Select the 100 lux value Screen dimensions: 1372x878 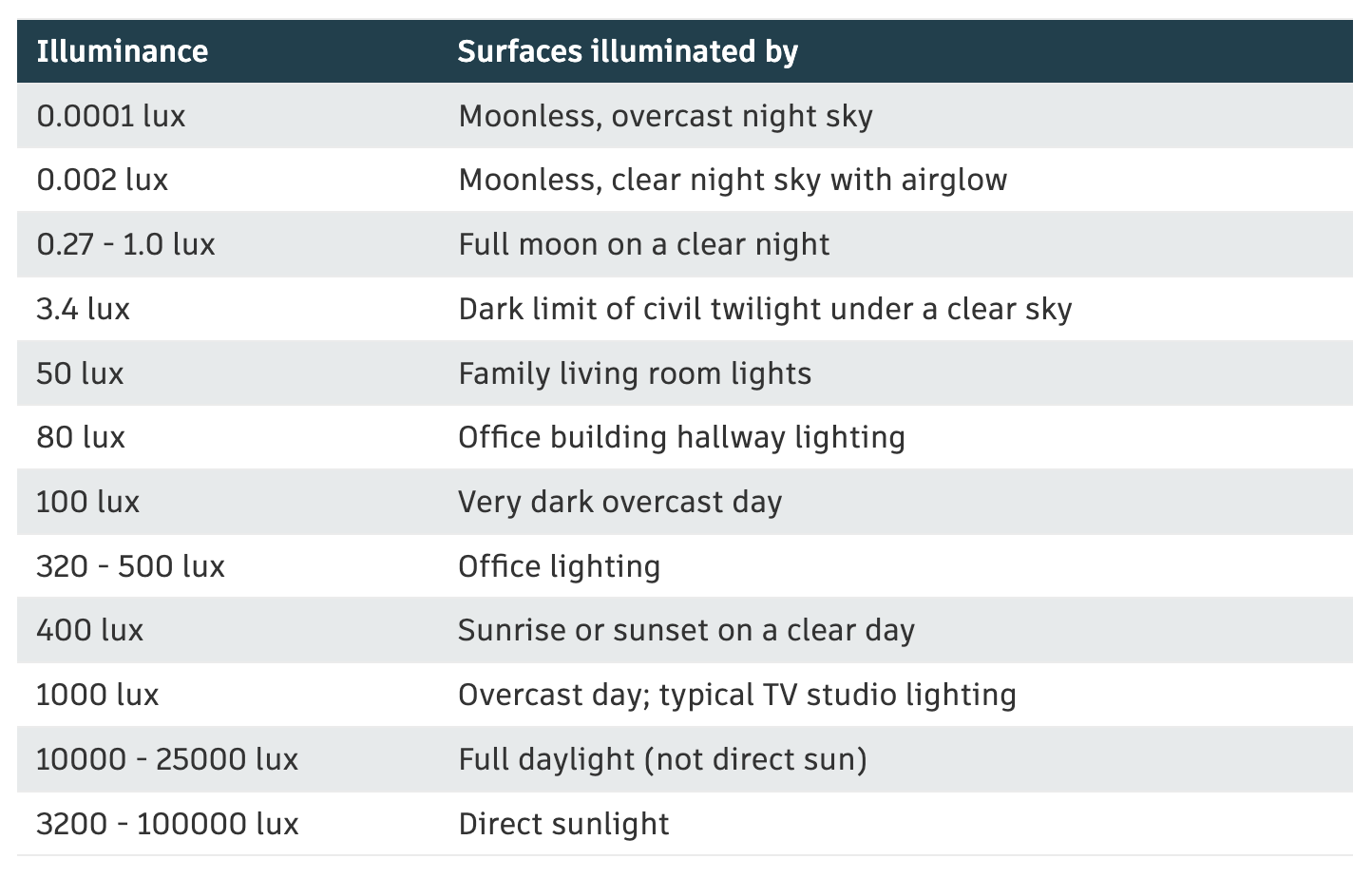87,502
